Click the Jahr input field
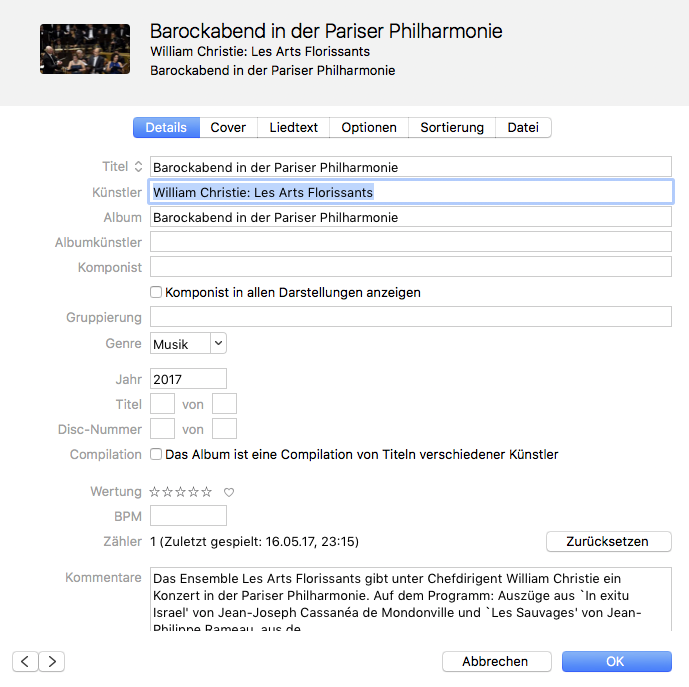This screenshot has height=687, width=689. coord(188,378)
